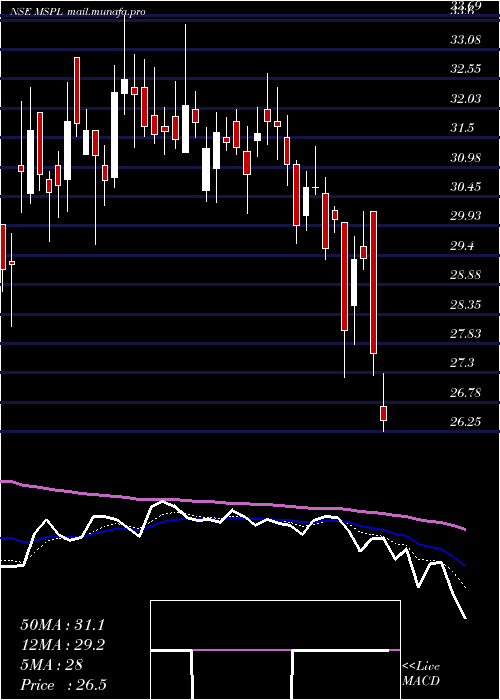Click the NSE MSPL mail.munafa.pro chart title
This screenshot has height=700, width=500.
[x=77, y=12]
